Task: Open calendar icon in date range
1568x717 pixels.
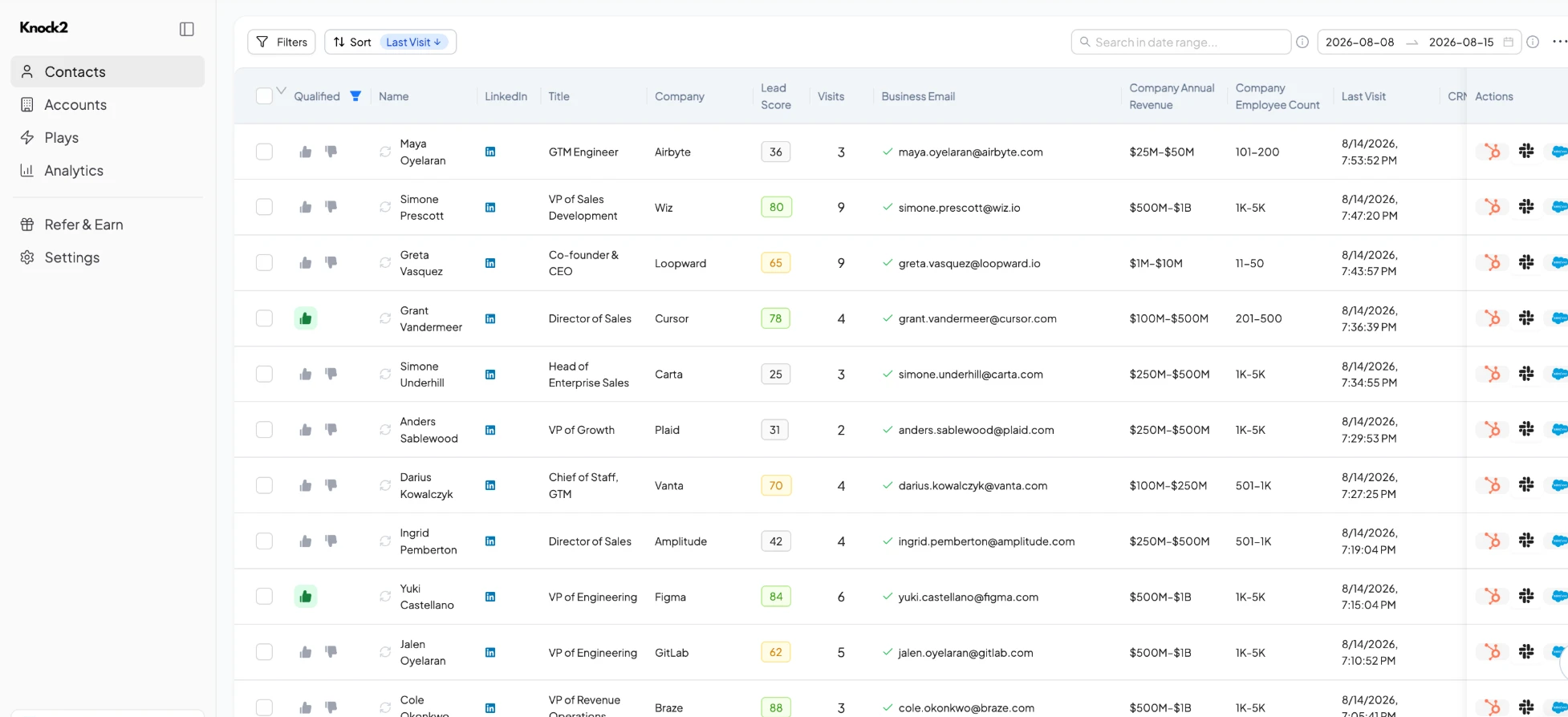Action: (1509, 42)
